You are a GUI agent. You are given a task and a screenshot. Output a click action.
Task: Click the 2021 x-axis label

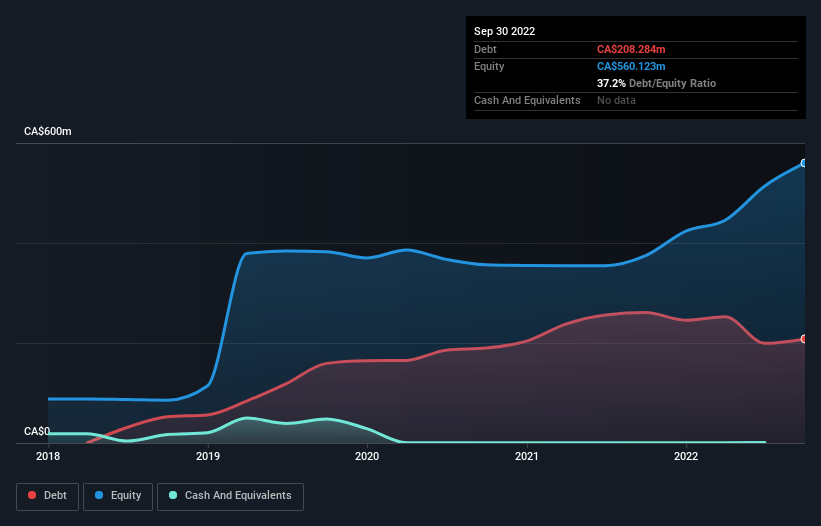527,456
